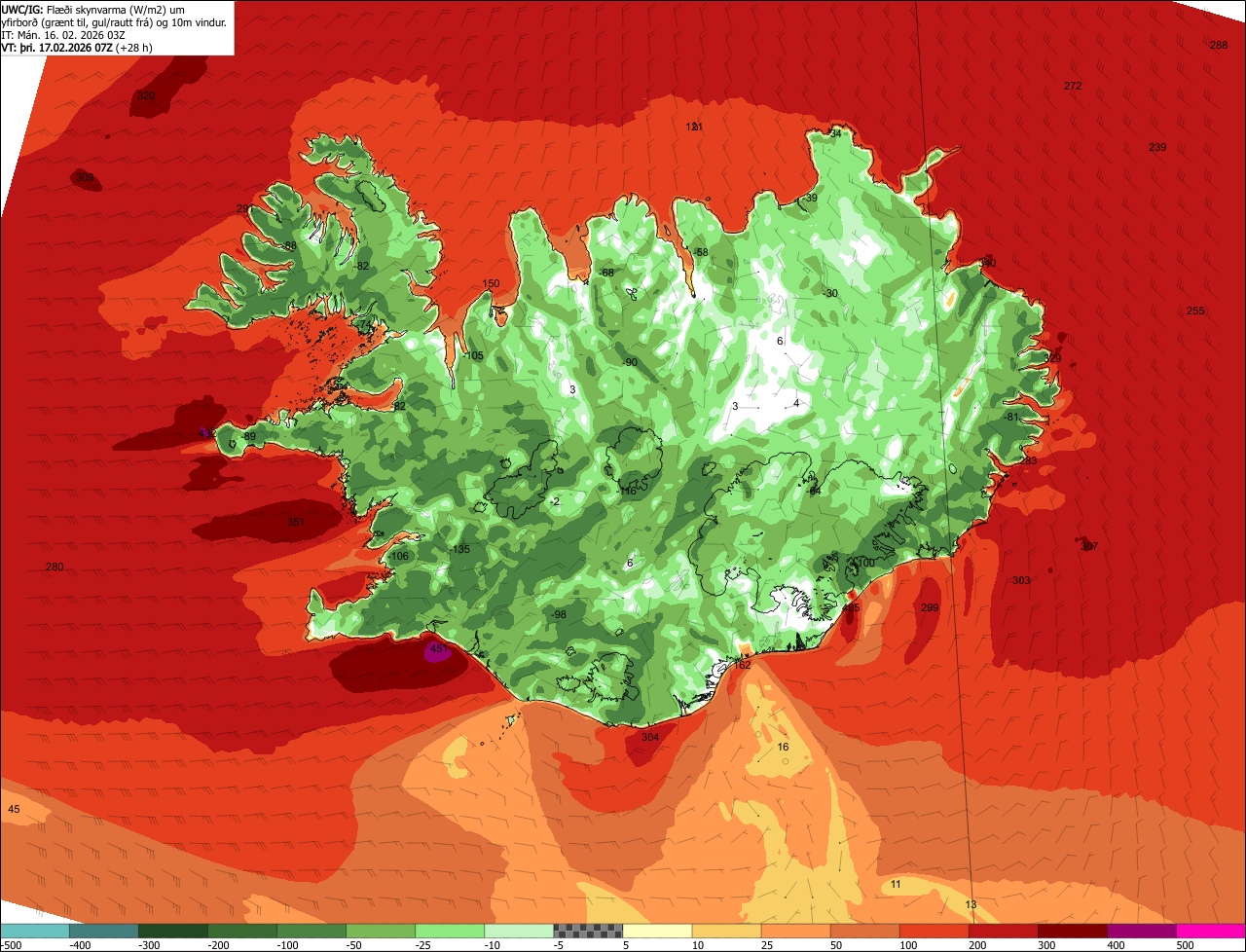This screenshot has height=952, width=1246.
Task: Select the light green swatch between -50 and -25
Action: pyautogui.click(x=381, y=931)
